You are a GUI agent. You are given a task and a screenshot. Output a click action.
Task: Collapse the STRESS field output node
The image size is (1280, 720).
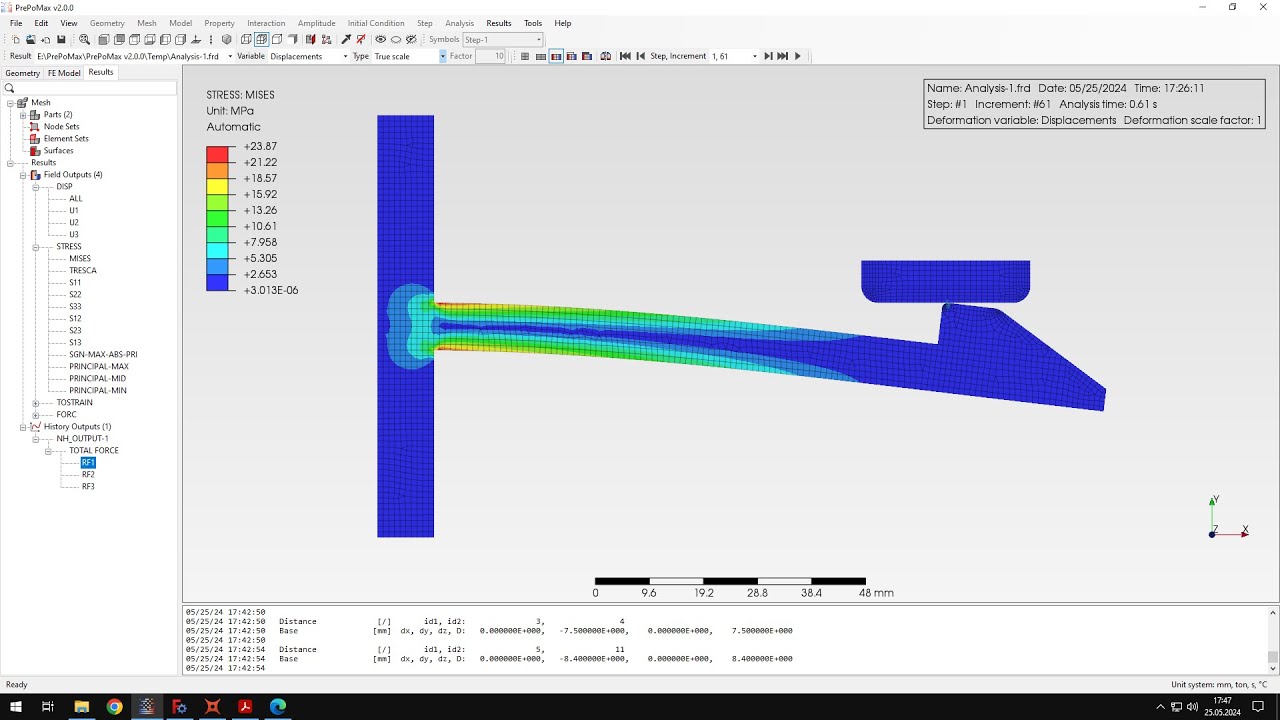click(x=35, y=246)
